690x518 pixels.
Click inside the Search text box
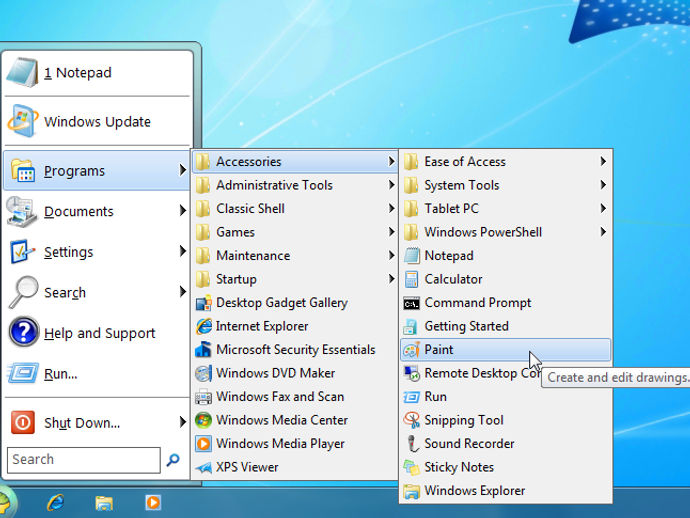(84, 460)
